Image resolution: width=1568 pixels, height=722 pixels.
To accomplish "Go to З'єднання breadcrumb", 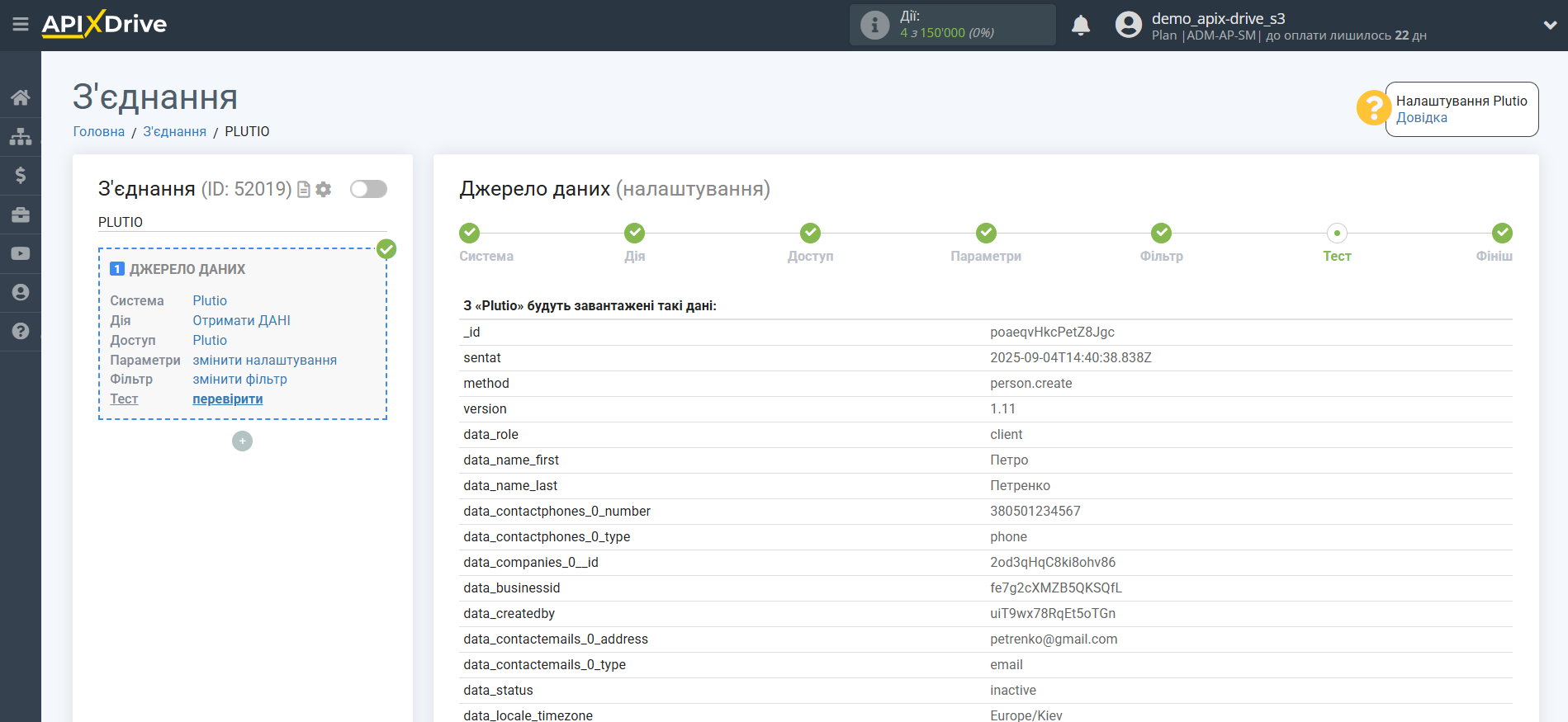I will (x=175, y=131).
